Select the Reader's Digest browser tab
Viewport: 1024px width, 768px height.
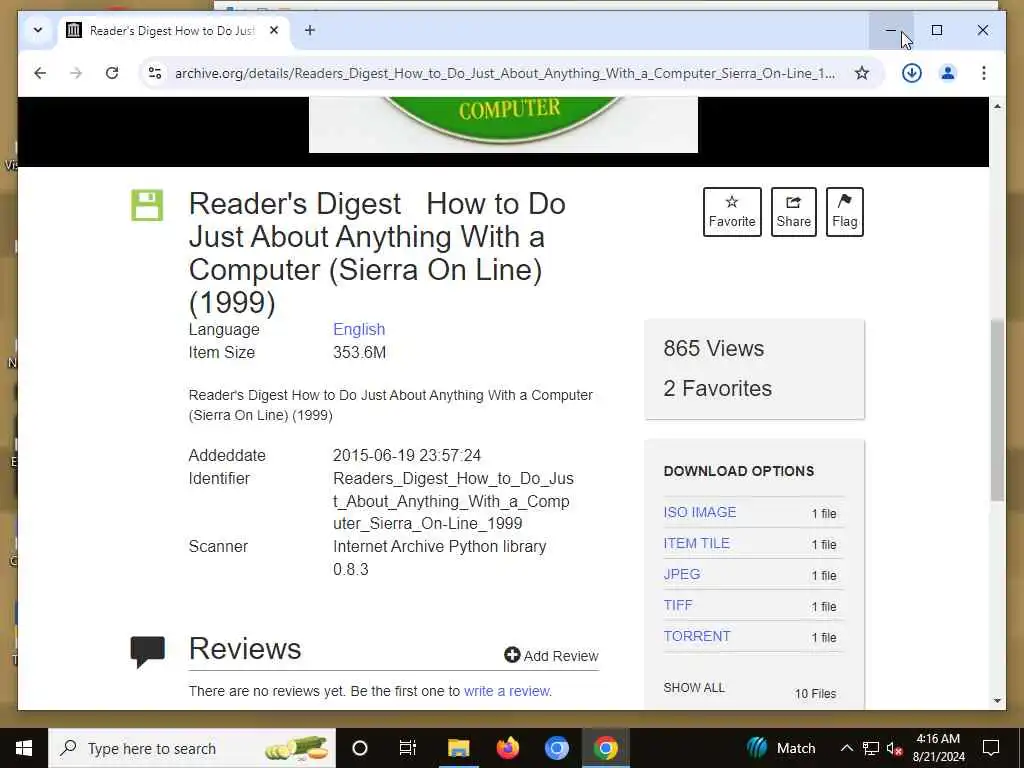(173, 31)
